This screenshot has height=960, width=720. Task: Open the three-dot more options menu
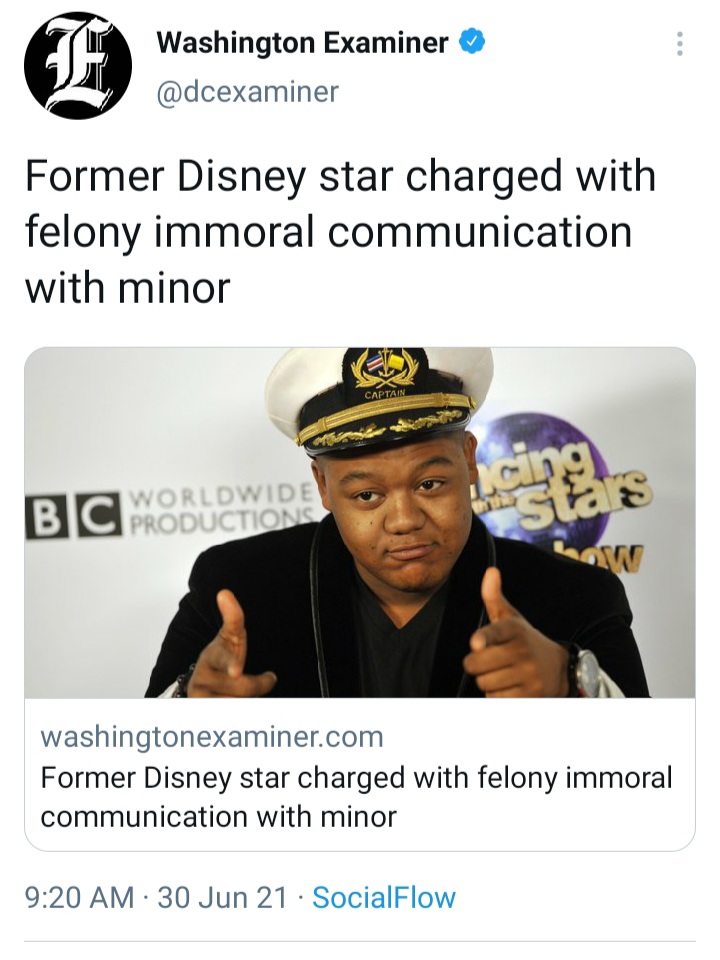[679, 44]
